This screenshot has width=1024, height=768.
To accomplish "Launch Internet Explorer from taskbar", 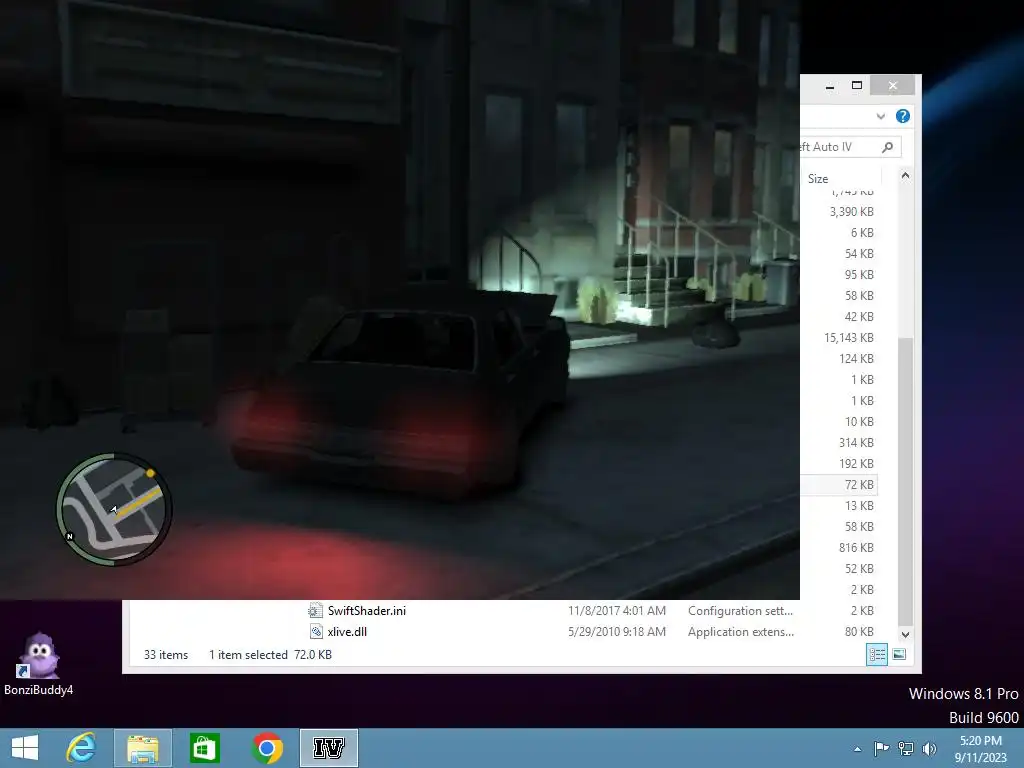I will point(81,748).
